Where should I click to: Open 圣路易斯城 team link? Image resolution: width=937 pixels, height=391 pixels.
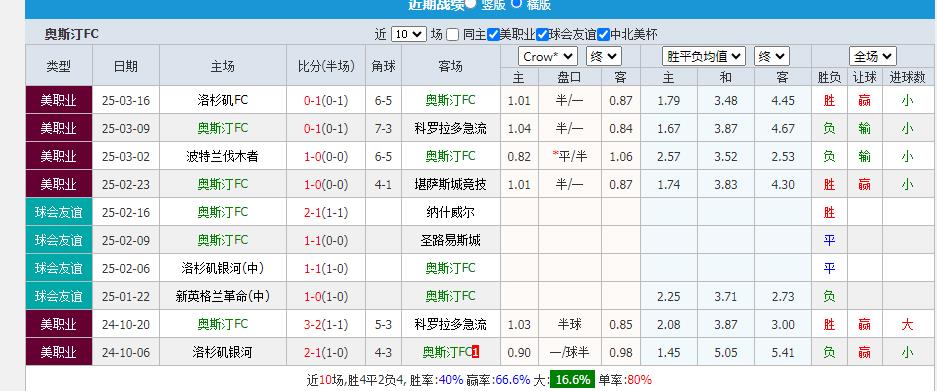[450, 241]
